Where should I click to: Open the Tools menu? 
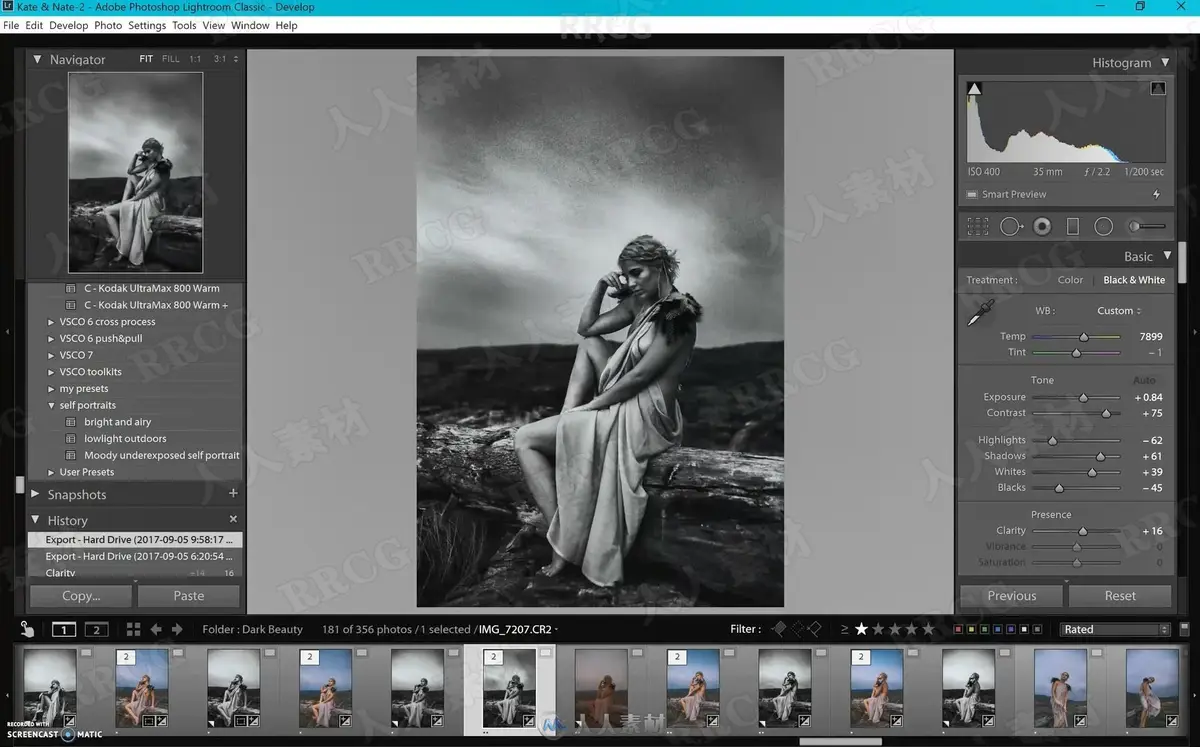[184, 25]
